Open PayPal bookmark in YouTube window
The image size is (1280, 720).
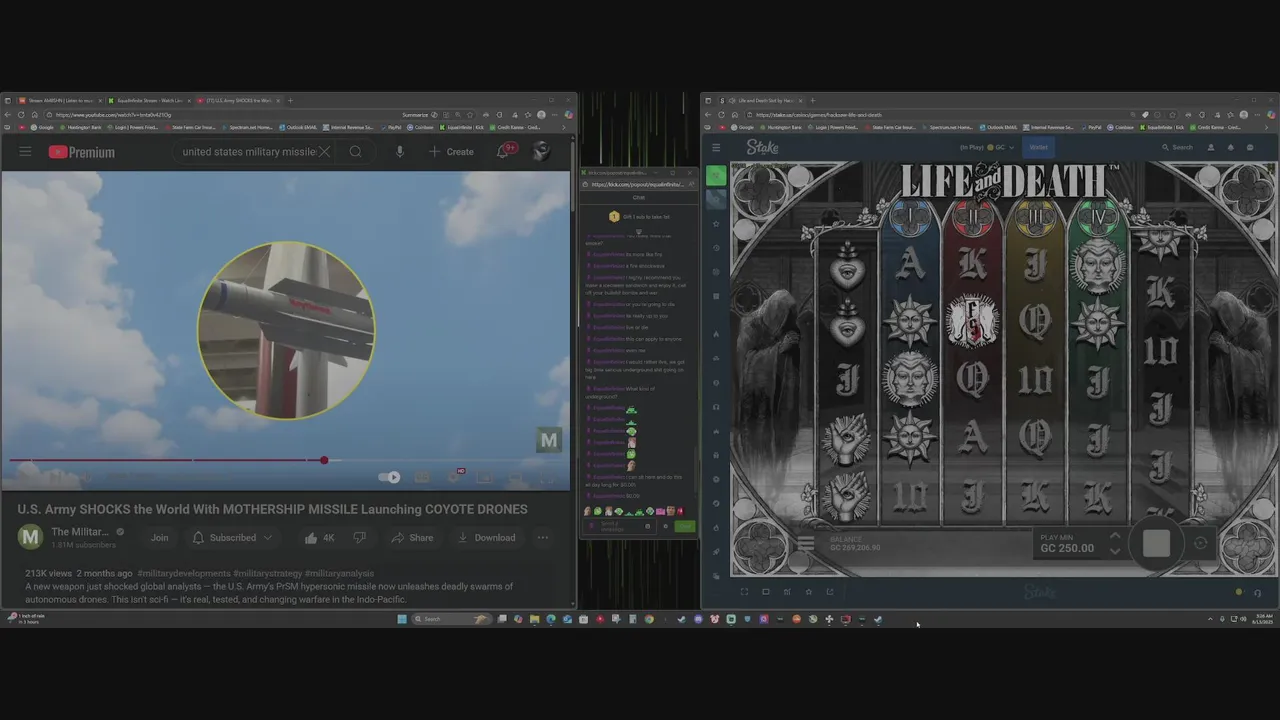pos(392,127)
